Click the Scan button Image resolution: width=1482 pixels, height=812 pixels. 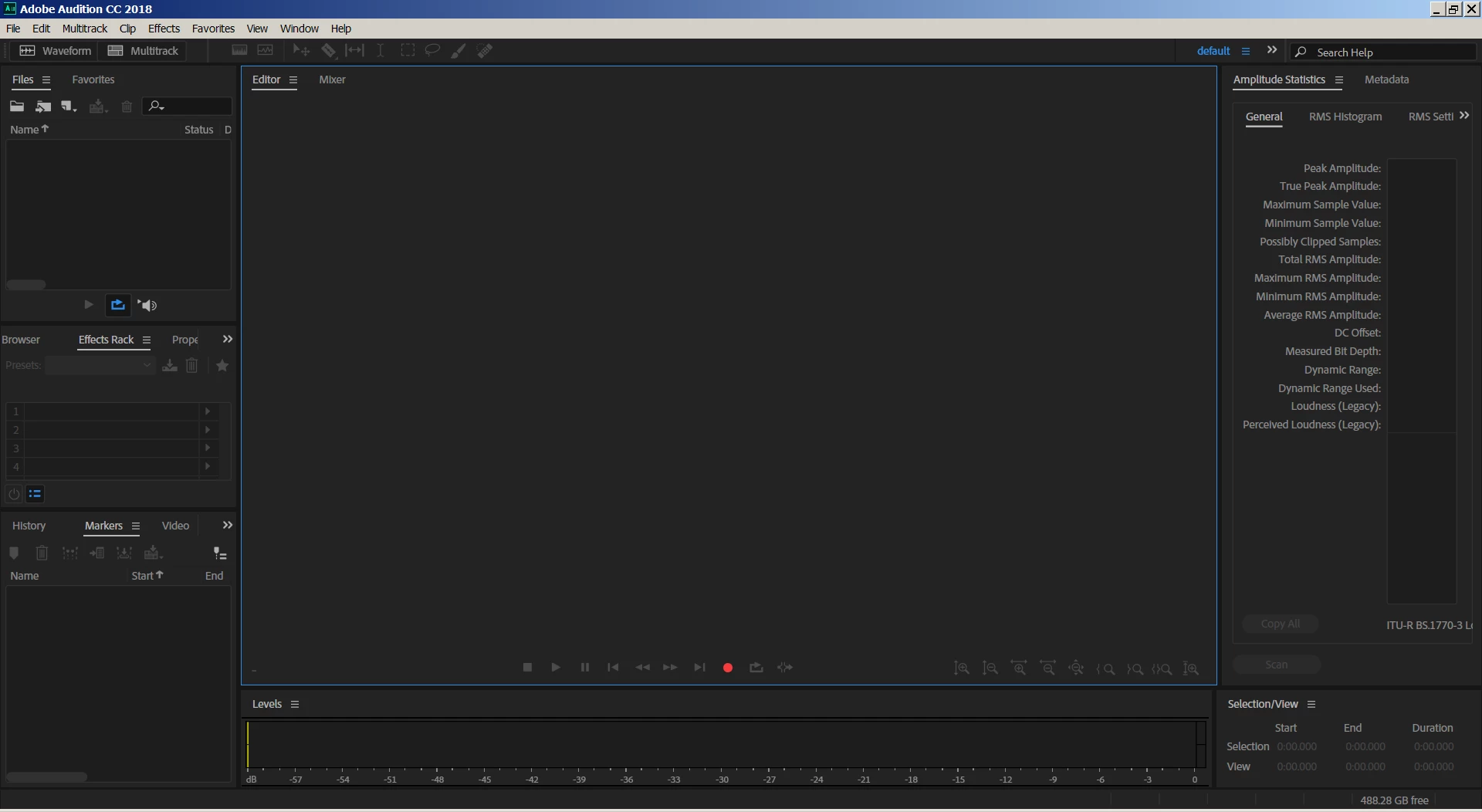[1277, 665]
